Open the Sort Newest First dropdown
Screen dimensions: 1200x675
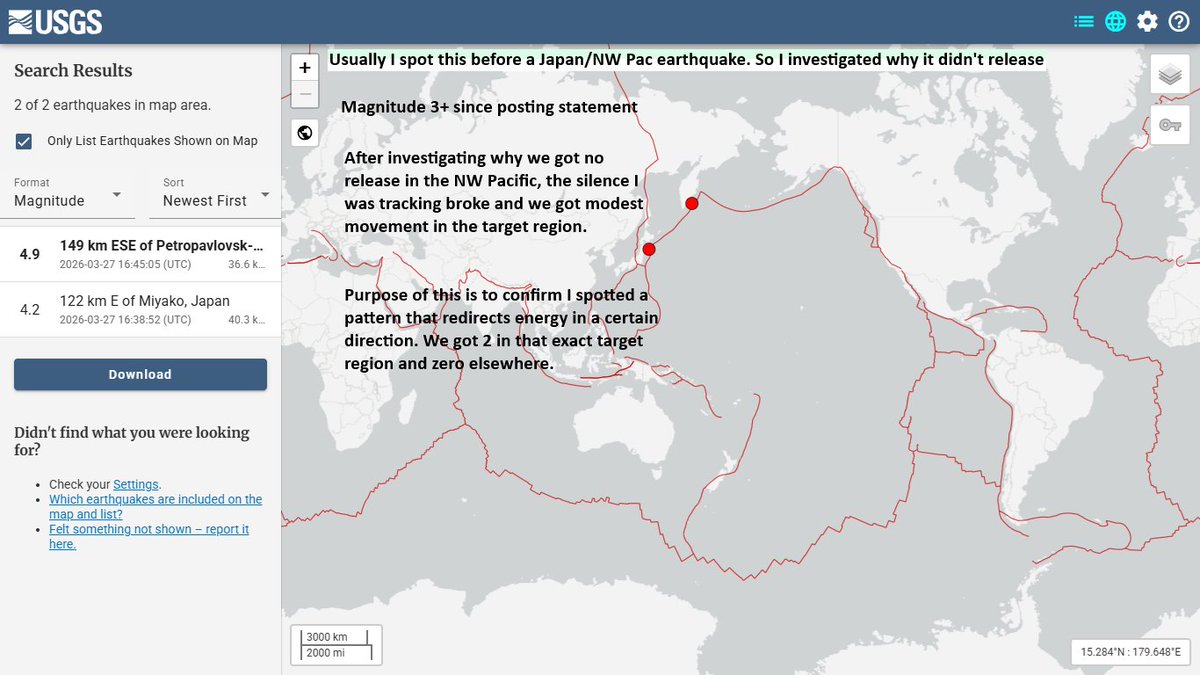[210, 200]
